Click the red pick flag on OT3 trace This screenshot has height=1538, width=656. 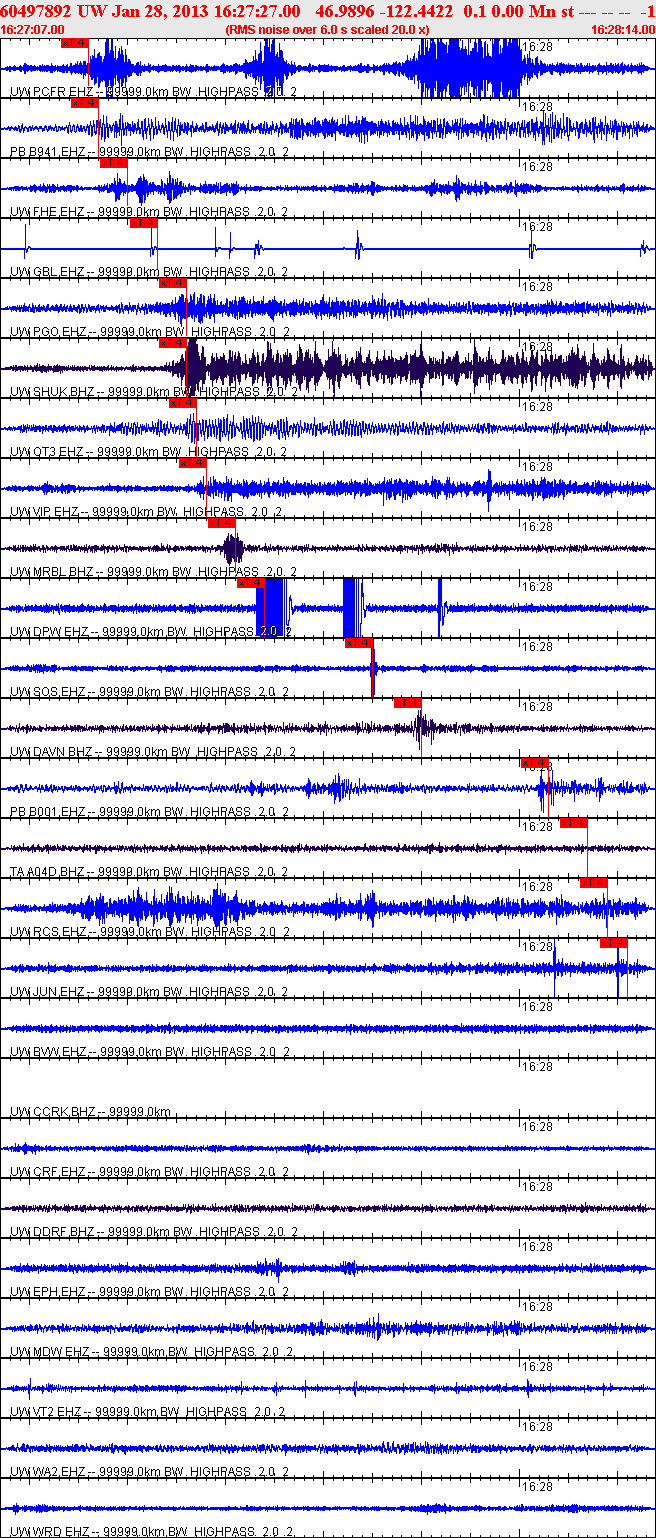point(183,403)
